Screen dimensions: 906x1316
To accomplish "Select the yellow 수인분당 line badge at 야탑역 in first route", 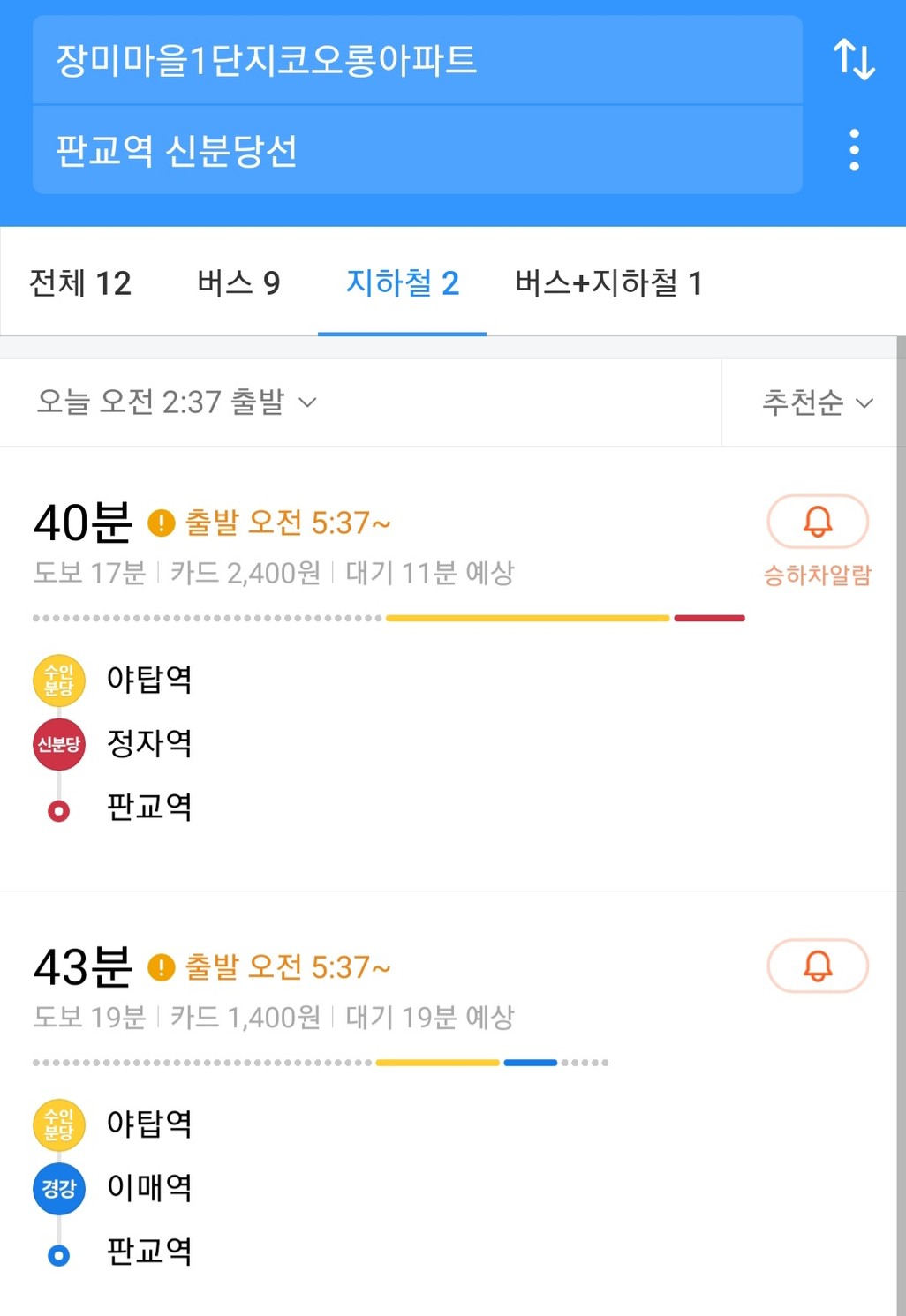I will tap(59, 681).
